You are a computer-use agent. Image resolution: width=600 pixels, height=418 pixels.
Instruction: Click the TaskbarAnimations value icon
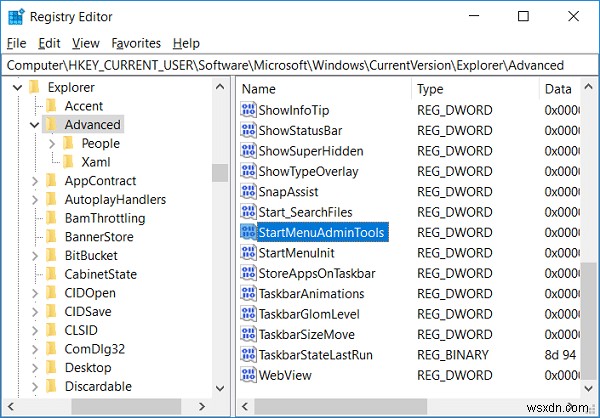[x=248, y=294]
